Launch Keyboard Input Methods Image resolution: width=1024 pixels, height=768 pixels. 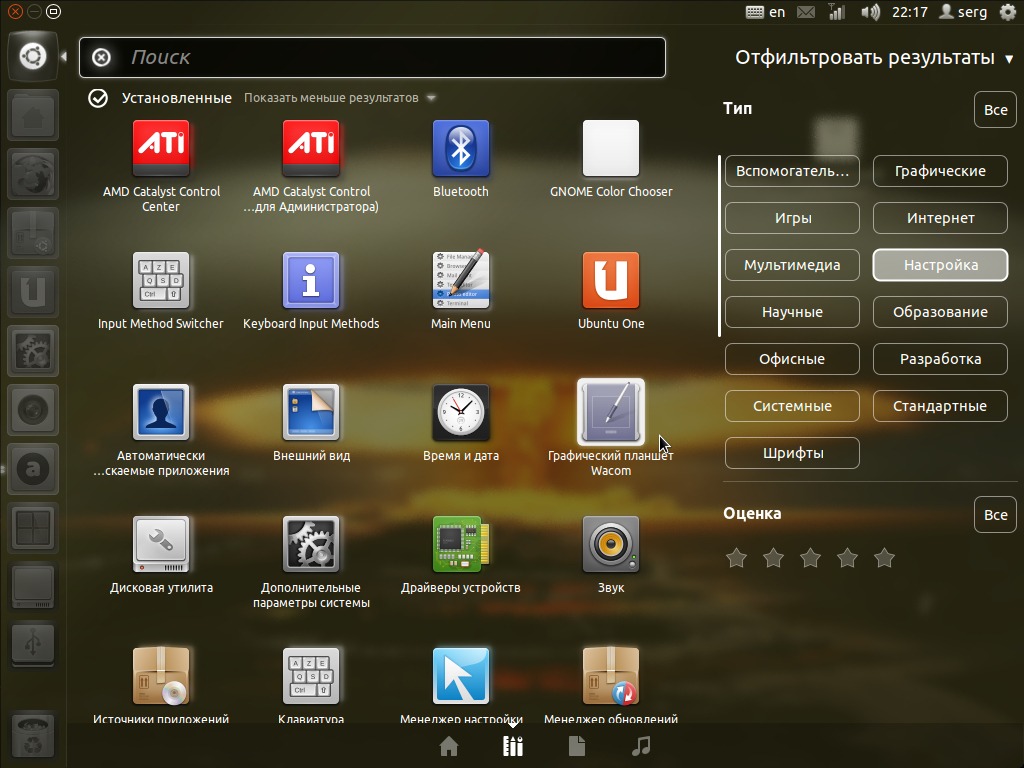click(311, 281)
